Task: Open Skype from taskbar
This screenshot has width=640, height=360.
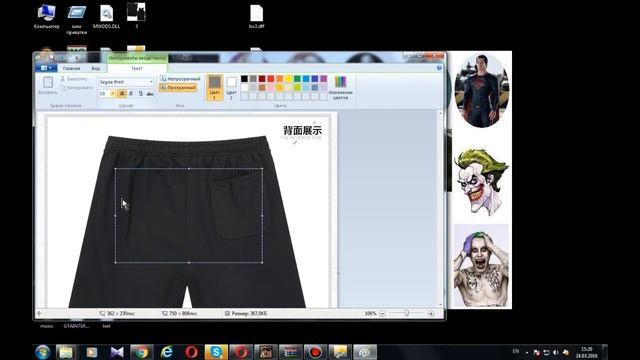Action: pyautogui.click(x=216, y=352)
